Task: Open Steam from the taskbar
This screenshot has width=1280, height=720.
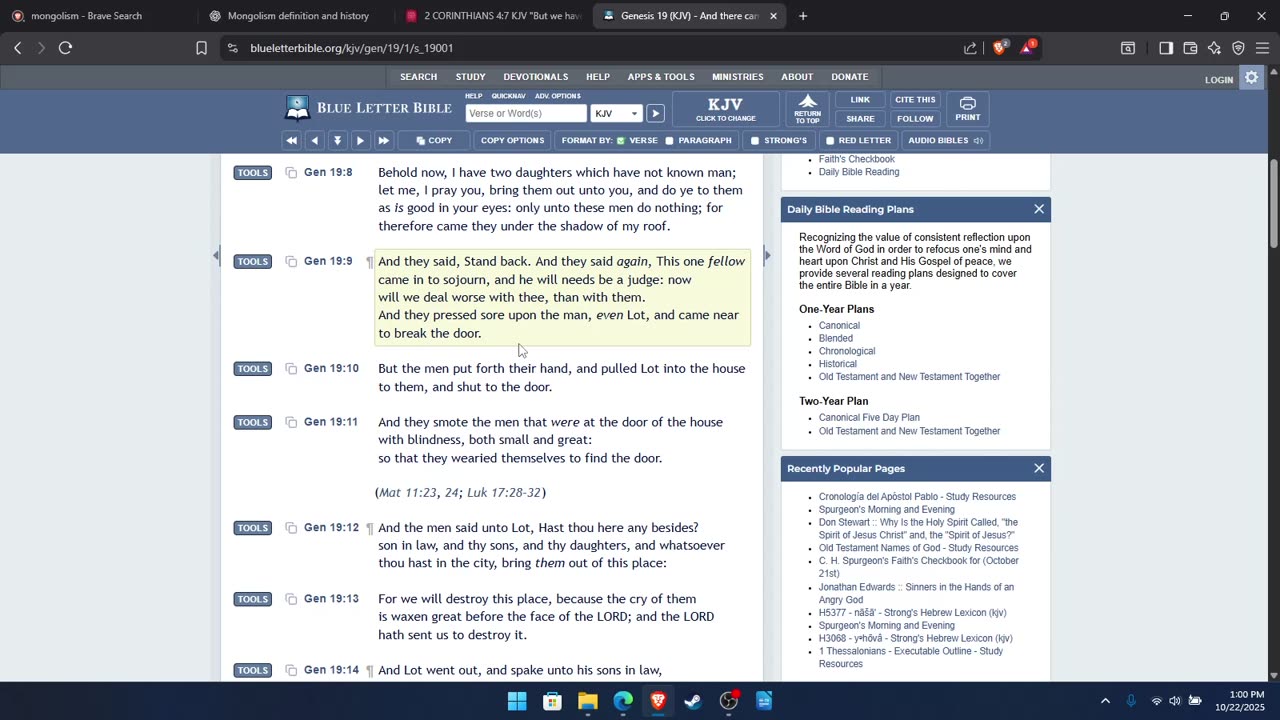Action: click(x=693, y=701)
